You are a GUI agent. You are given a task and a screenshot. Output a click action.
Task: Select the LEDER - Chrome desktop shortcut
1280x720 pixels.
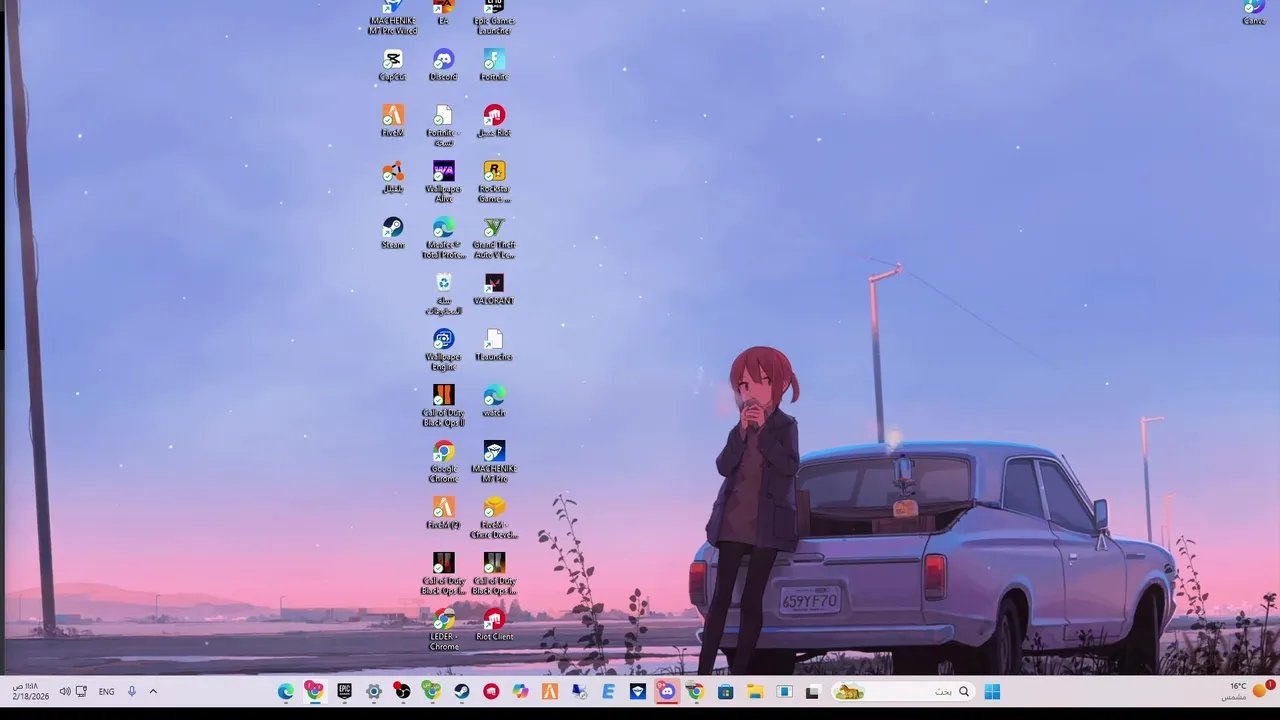click(x=443, y=630)
